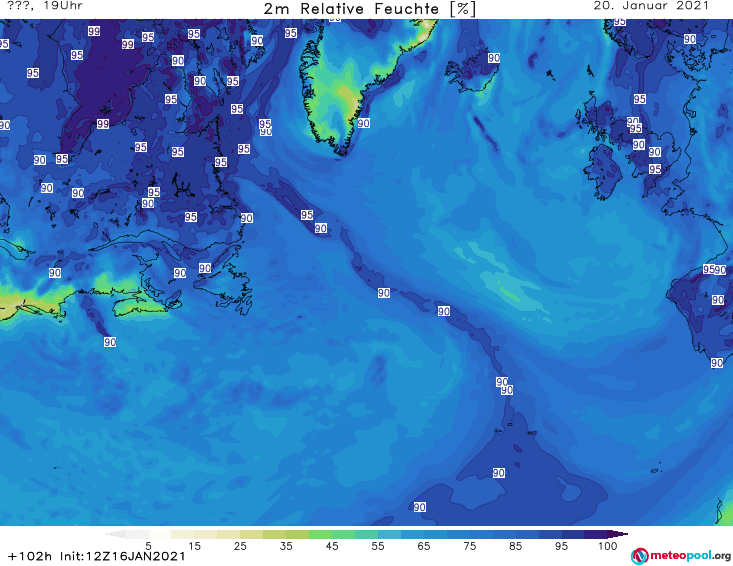Select the '2m Relative Feuchte [%]' title
The image size is (733, 566).
[x=370, y=9]
